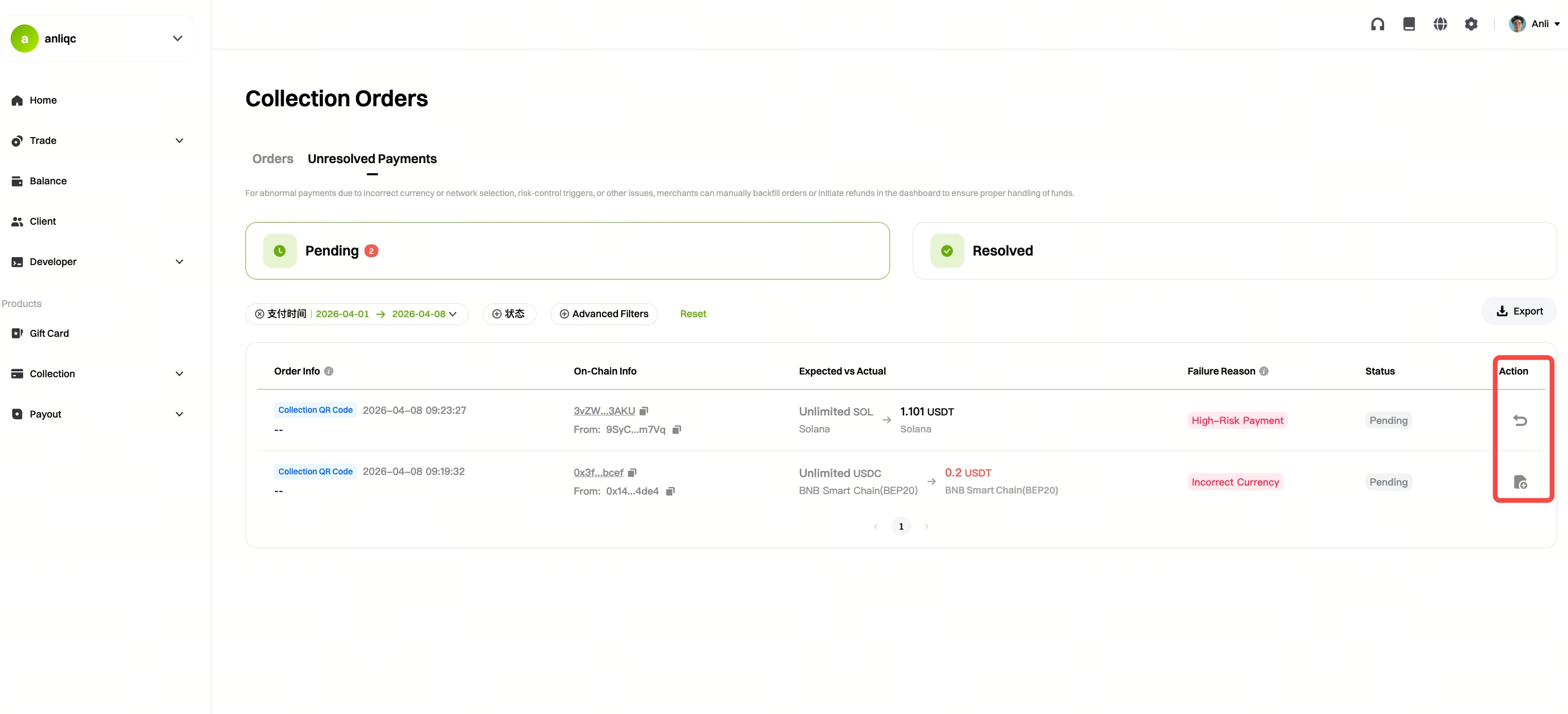Copy the 0x14...4de4 sender address
The height and width of the screenshot is (714, 1568).
669,491
